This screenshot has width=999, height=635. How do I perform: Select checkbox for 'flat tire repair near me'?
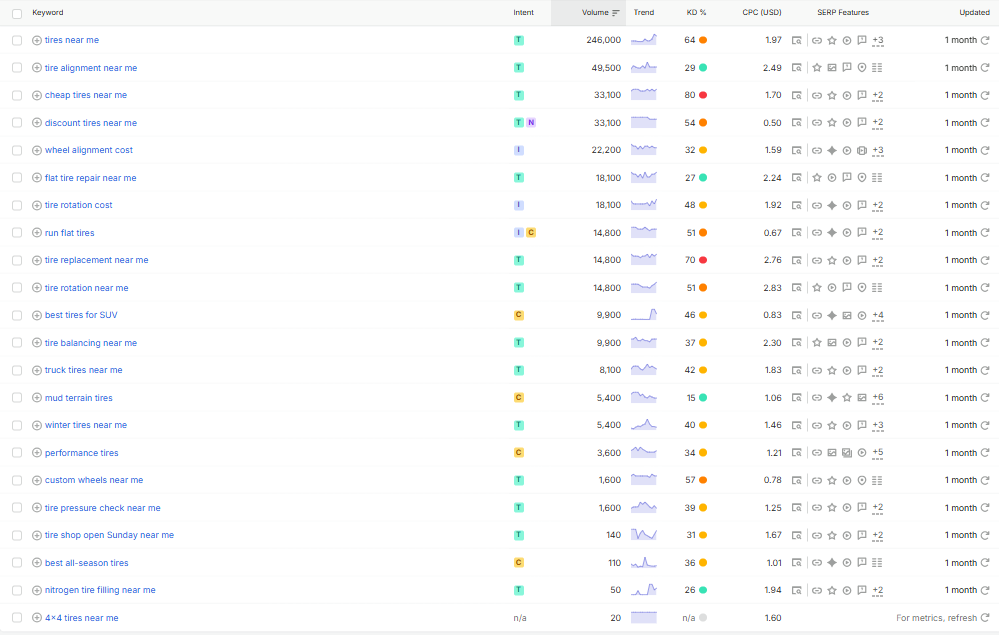pos(17,178)
